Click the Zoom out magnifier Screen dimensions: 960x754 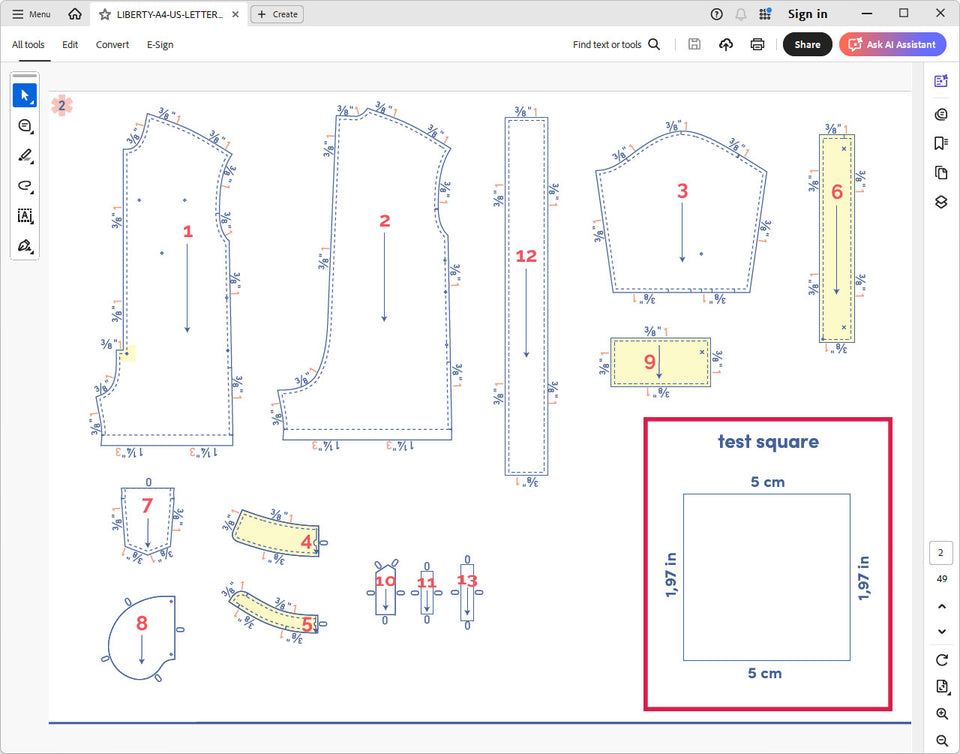pyautogui.click(x=942, y=741)
